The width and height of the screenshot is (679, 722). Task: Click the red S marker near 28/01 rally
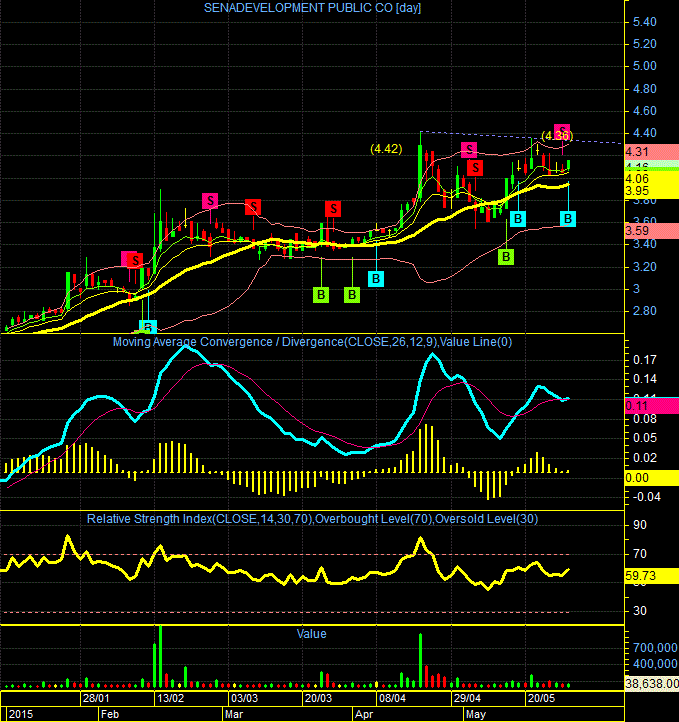coord(134,261)
